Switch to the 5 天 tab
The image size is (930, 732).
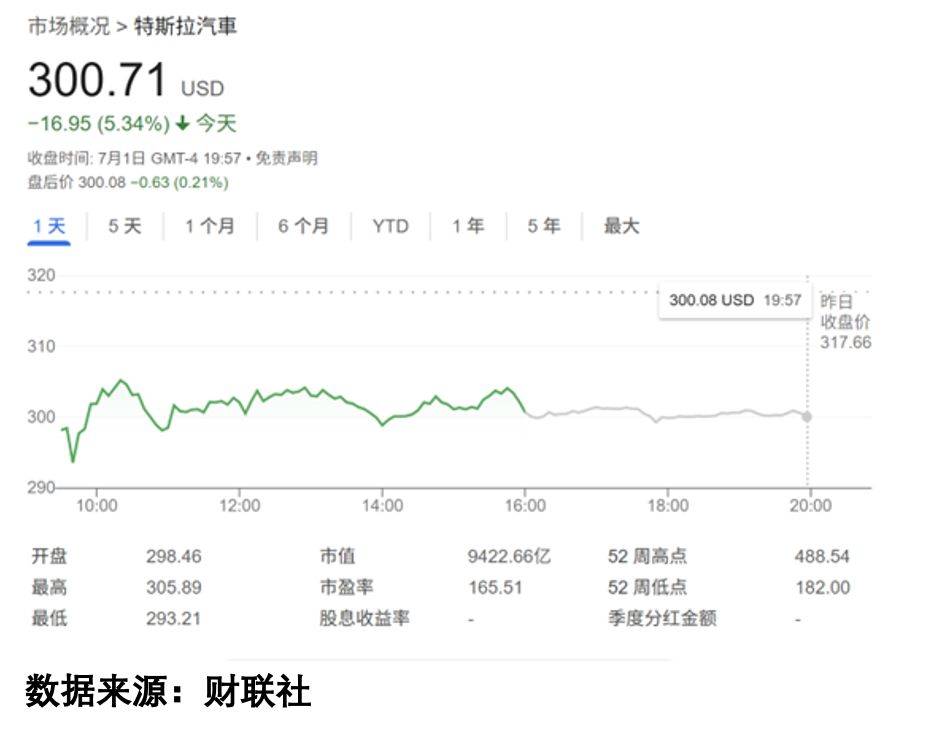tap(125, 226)
